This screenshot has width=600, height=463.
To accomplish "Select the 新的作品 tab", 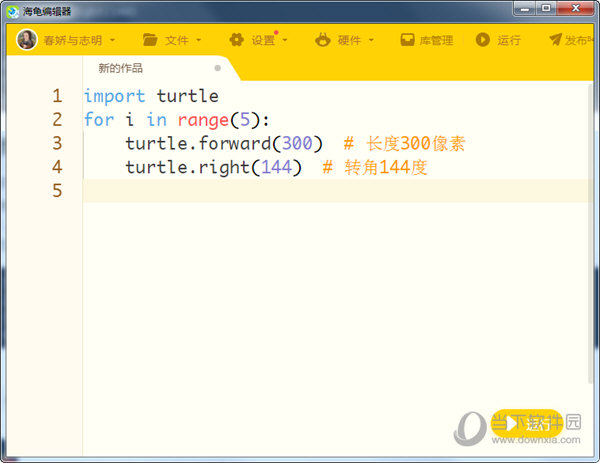I will point(120,68).
